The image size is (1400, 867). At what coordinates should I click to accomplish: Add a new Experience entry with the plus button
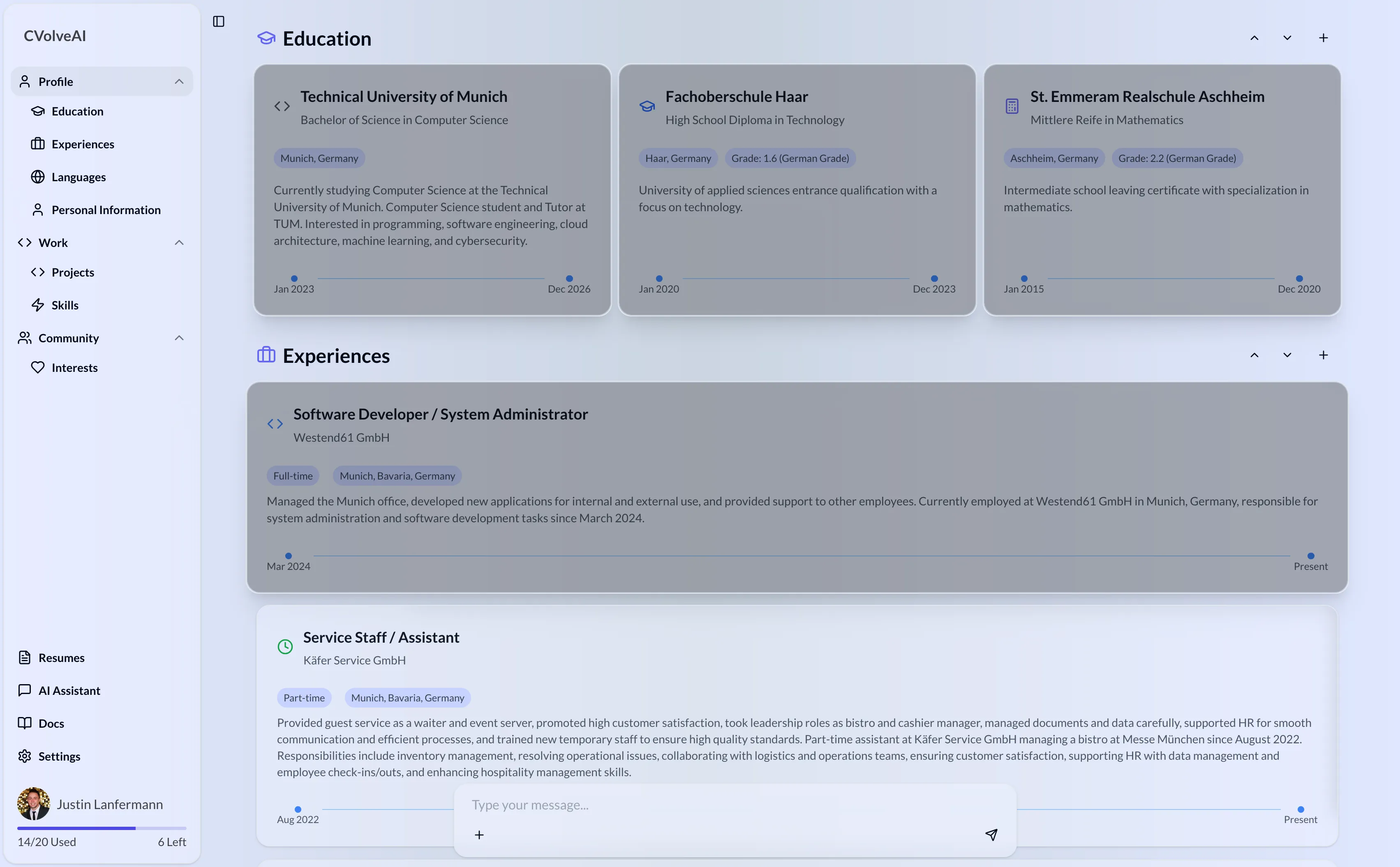pos(1324,354)
